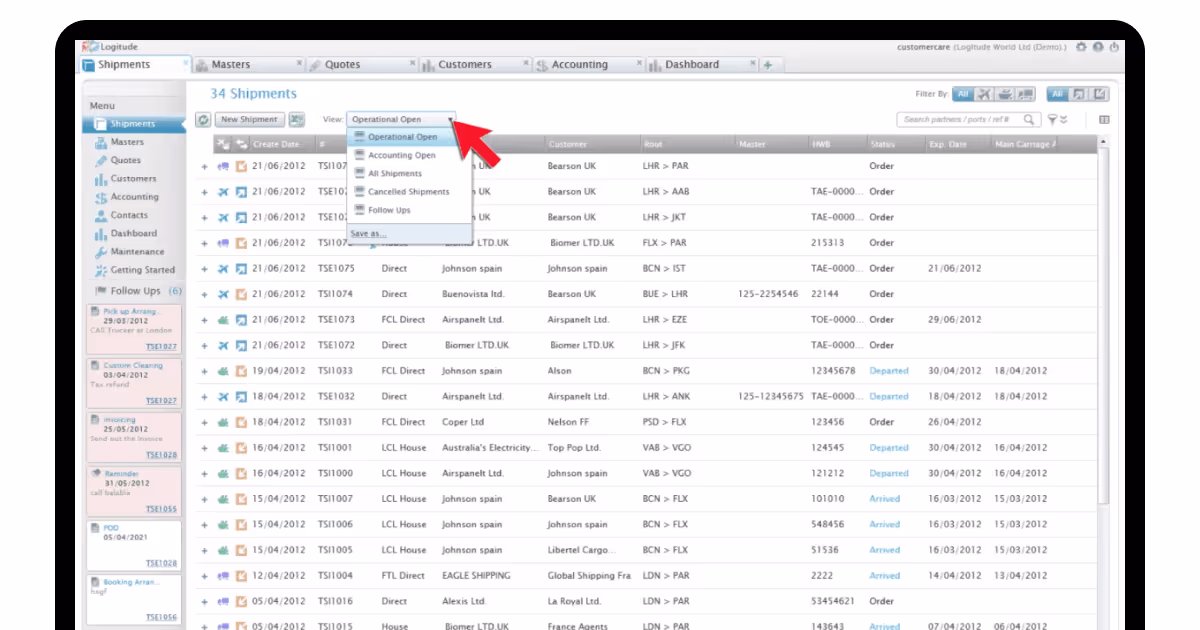Click the Getting Started icon in side menu
Screen dimensions: 1200x630
[x=101, y=270]
